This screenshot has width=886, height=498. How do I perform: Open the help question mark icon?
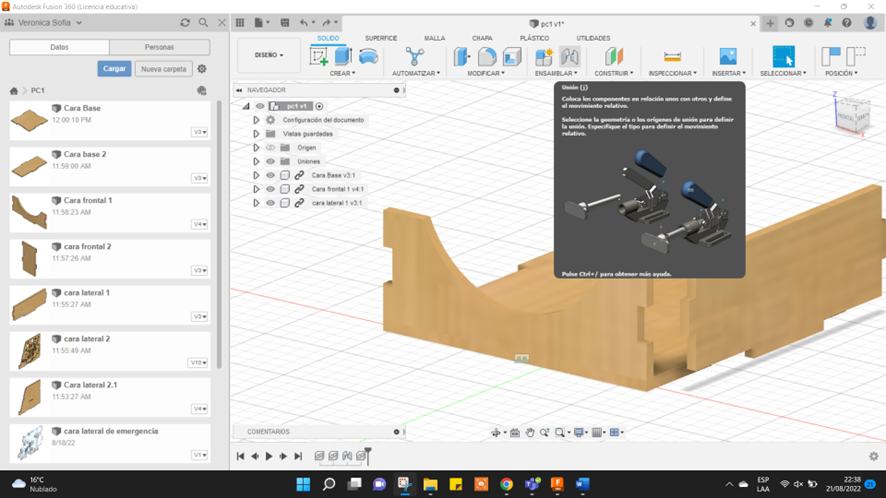[846, 23]
